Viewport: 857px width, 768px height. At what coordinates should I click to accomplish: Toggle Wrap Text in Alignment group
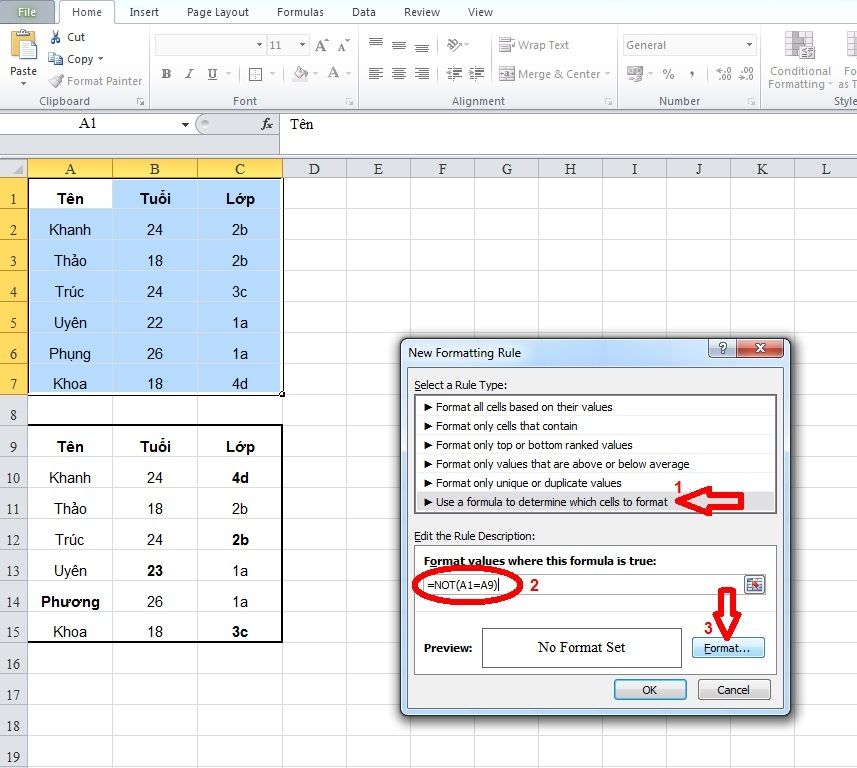coord(535,45)
